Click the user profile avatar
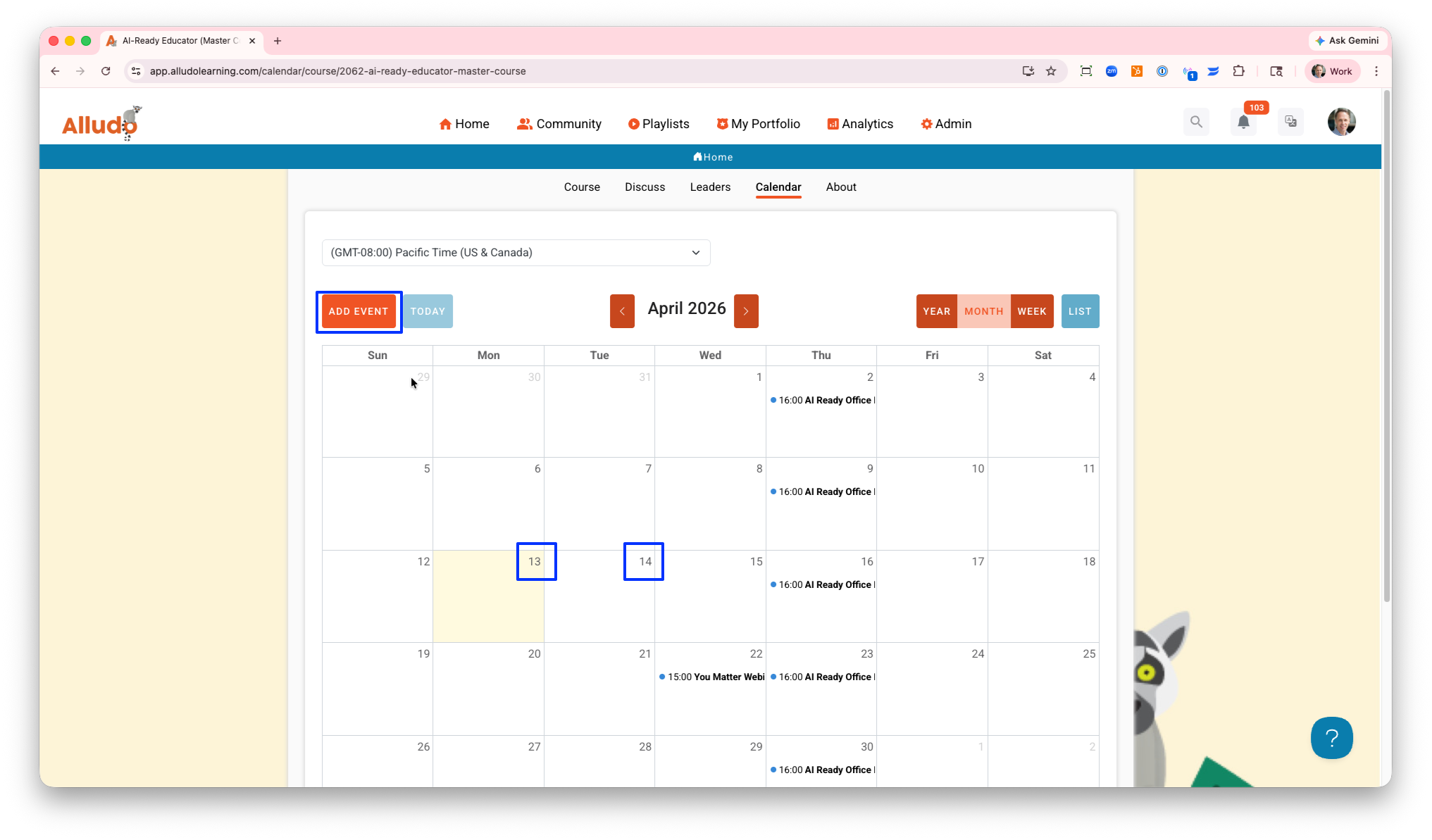The image size is (1432, 840). 1341,122
